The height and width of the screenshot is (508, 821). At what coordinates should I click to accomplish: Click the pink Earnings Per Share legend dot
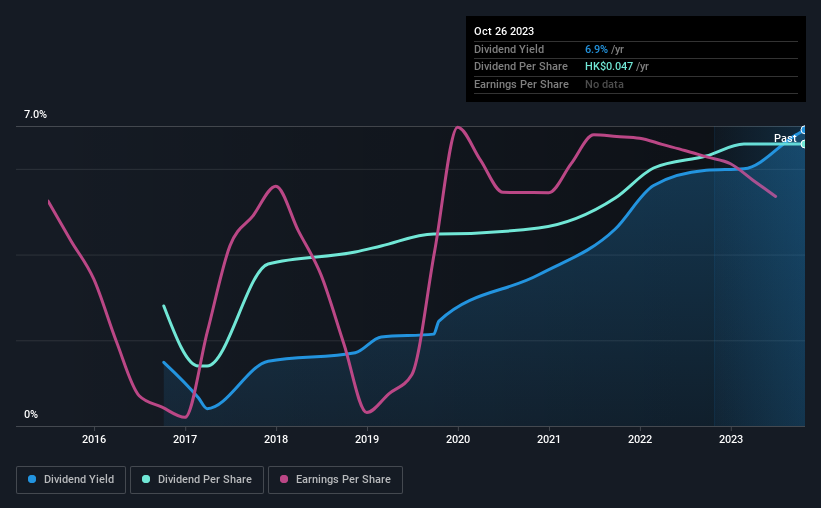[284, 479]
